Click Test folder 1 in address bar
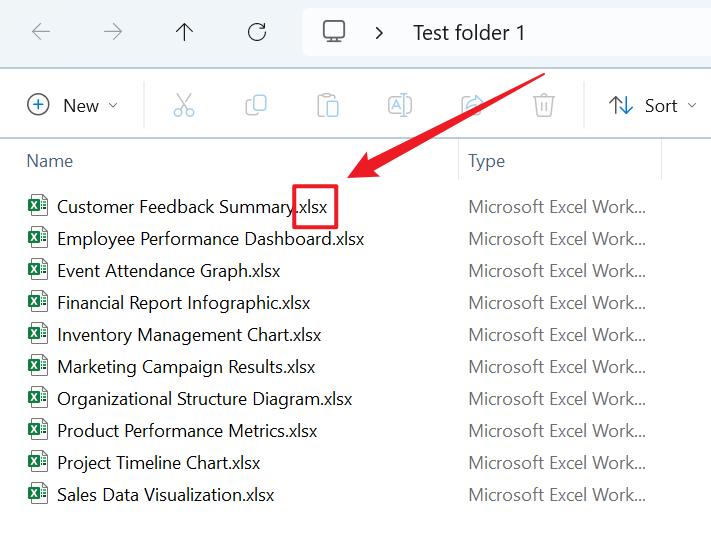The width and height of the screenshot is (711, 536). click(468, 33)
